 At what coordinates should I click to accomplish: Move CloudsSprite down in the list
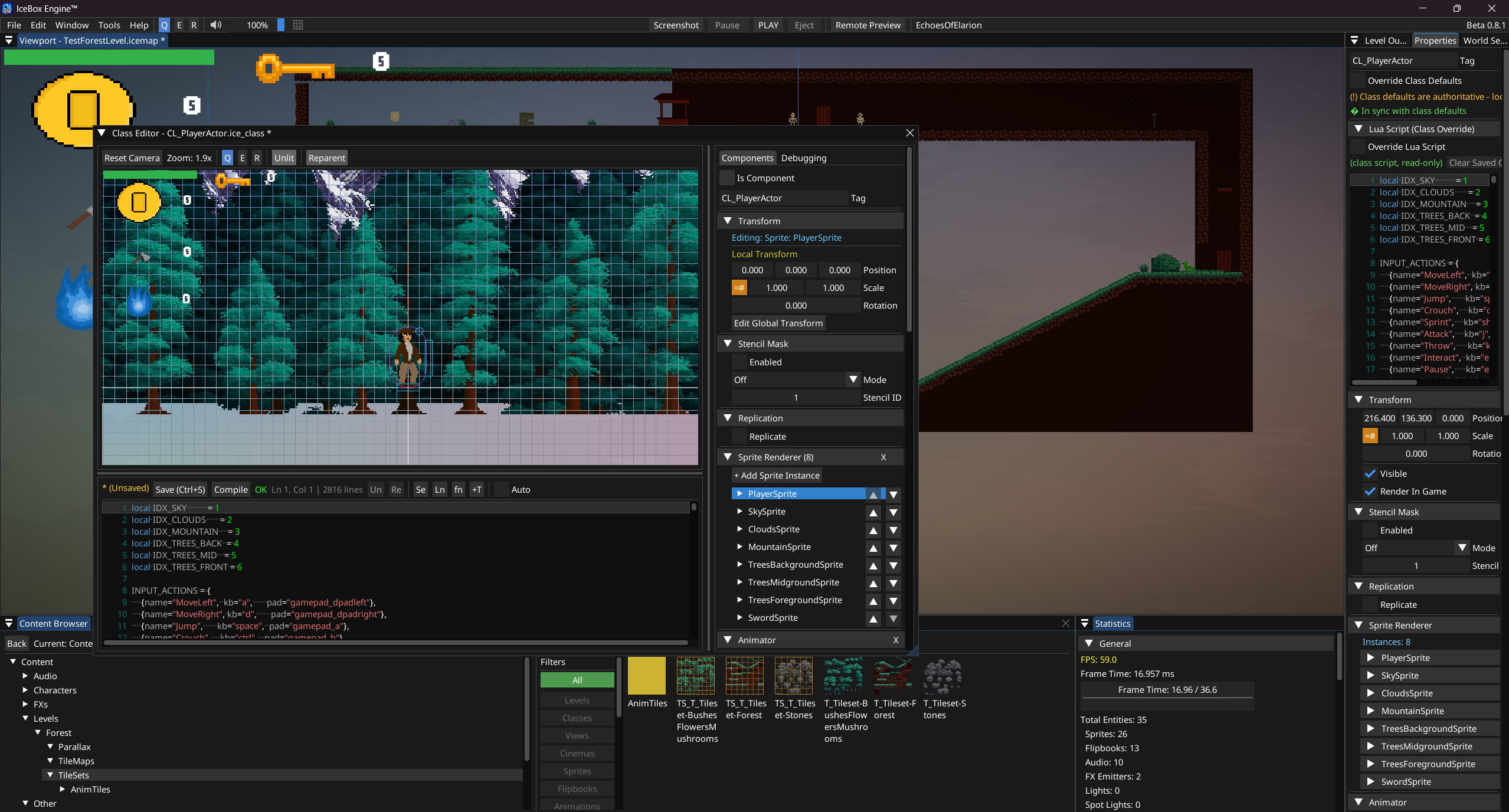pyautogui.click(x=893, y=530)
